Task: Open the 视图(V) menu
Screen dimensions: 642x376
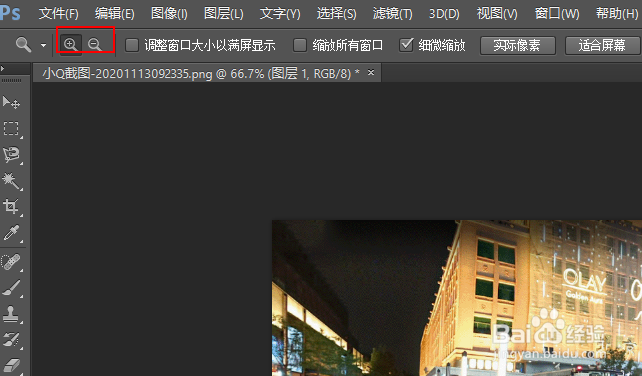Action: [497, 14]
